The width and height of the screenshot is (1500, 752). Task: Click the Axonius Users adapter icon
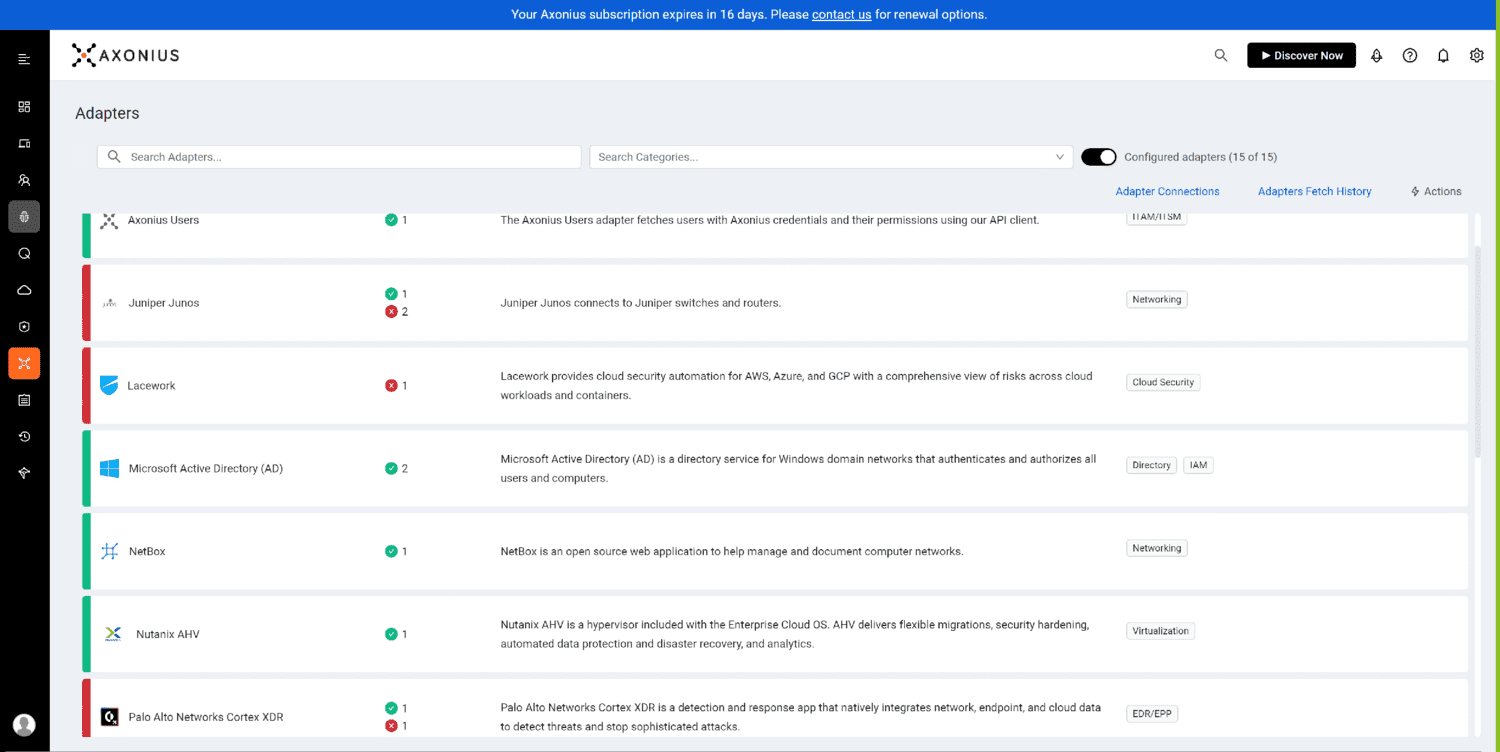click(x=109, y=220)
